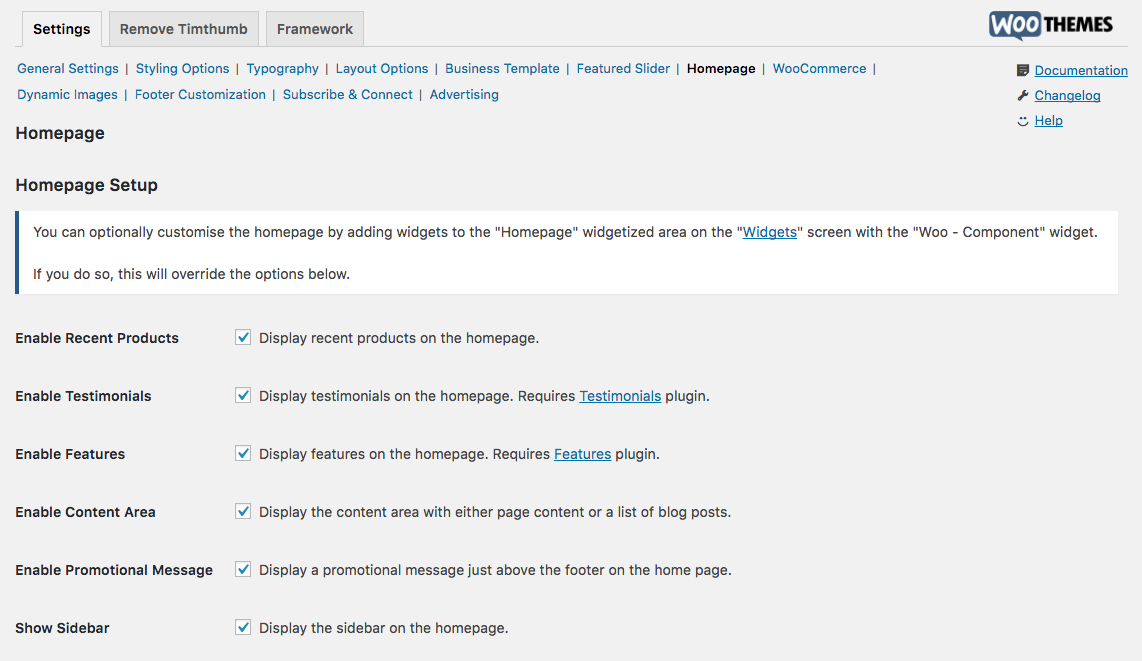Follow the Widgets screen link
Screen dimensions: 1142x661
(x=770, y=232)
